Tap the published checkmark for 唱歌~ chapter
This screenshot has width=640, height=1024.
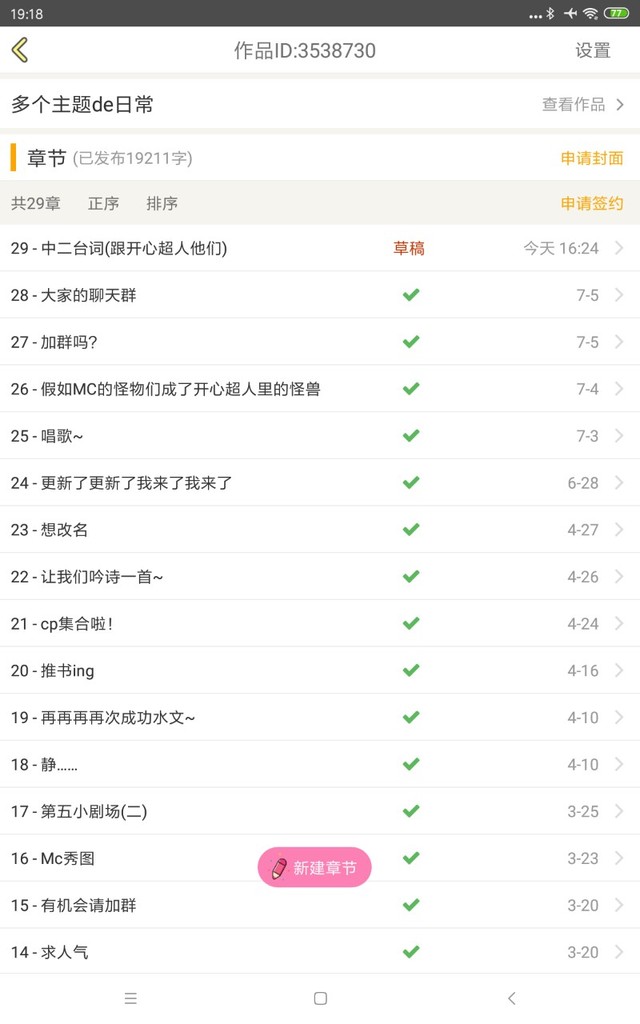pos(411,436)
